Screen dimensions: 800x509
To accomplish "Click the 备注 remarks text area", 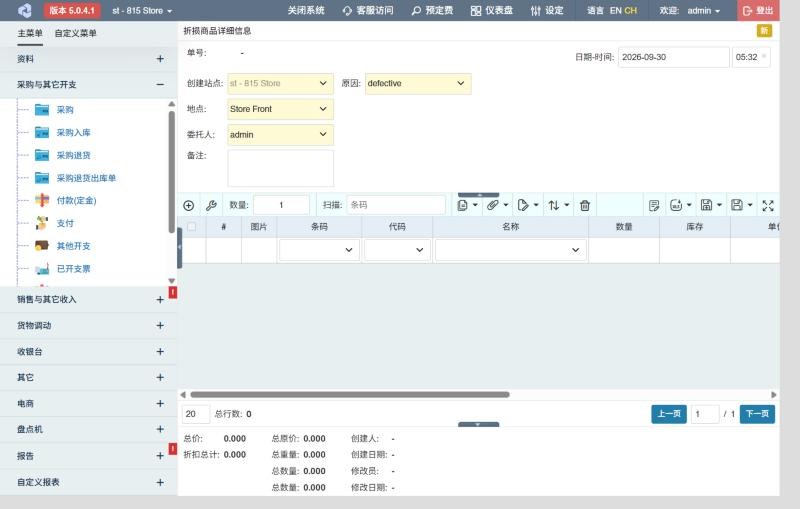I will tap(281, 168).
